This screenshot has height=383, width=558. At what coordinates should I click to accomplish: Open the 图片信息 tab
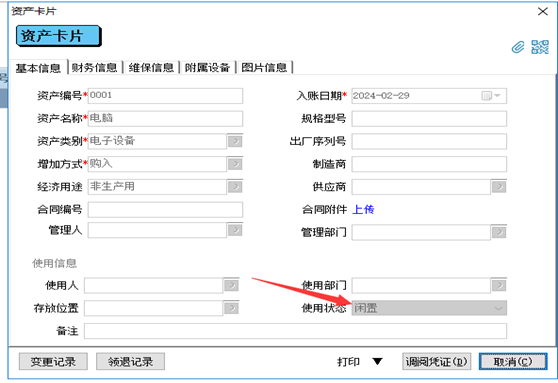[x=264, y=68]
